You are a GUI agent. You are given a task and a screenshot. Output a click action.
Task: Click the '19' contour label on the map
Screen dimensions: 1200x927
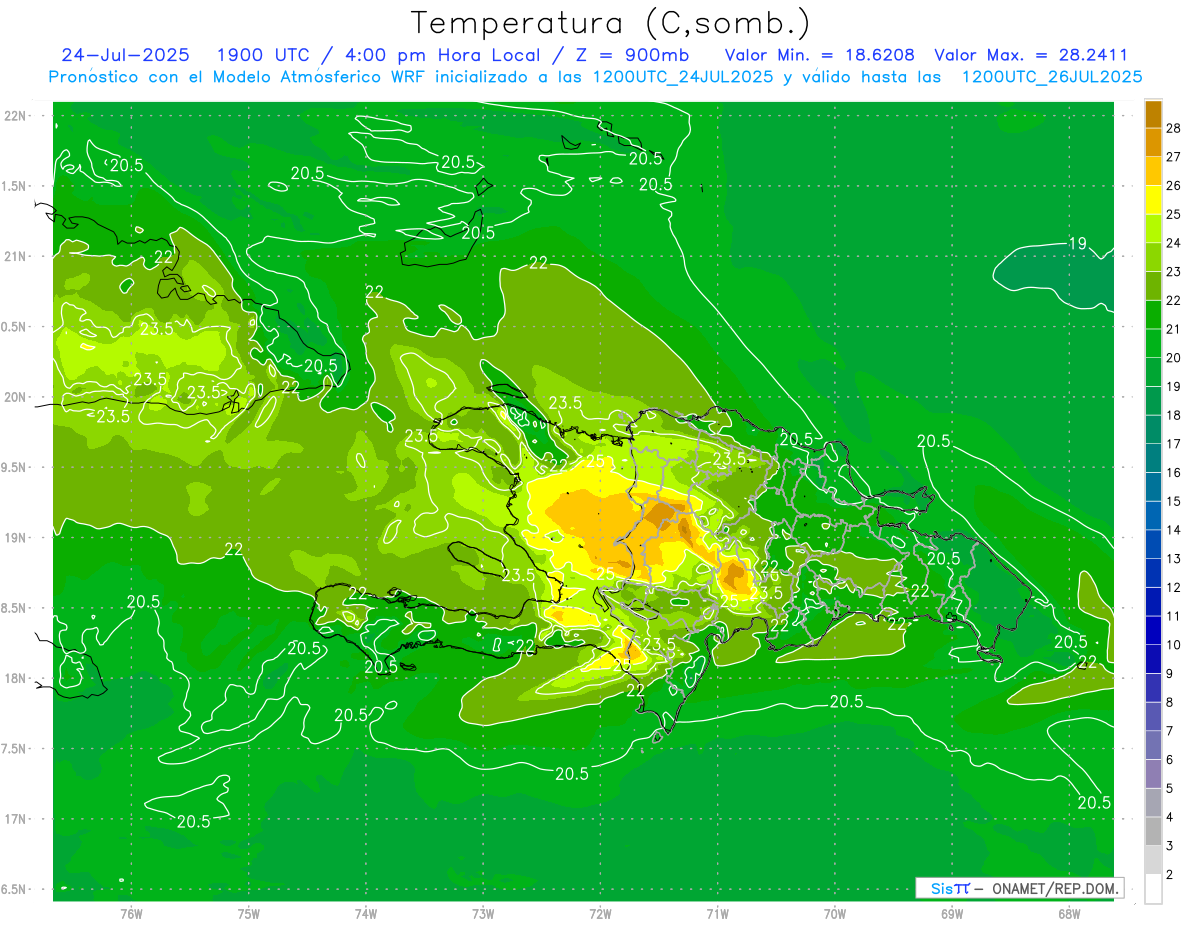click(x=1077, y=243)
